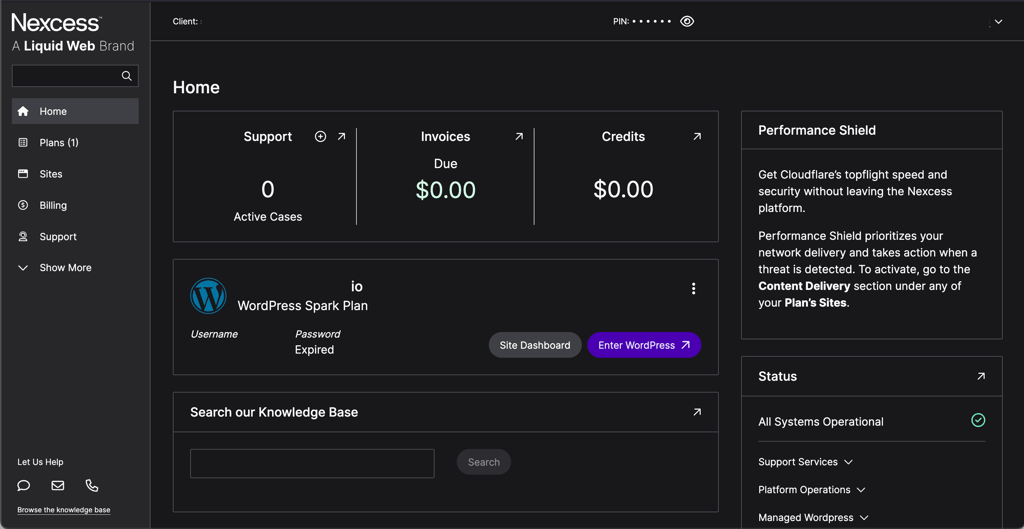Expand Support Services status section

805,462
